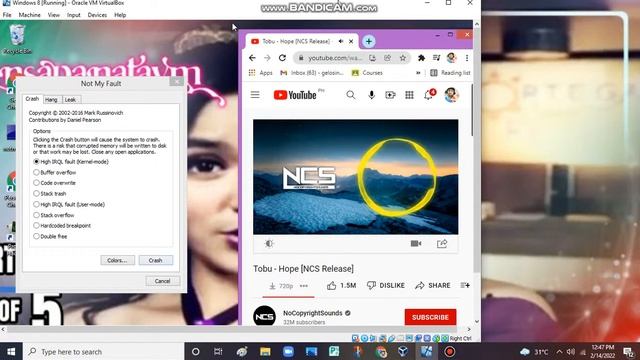Click the taskbar search box
The image size is (640, 360).
tap(104, 351)
